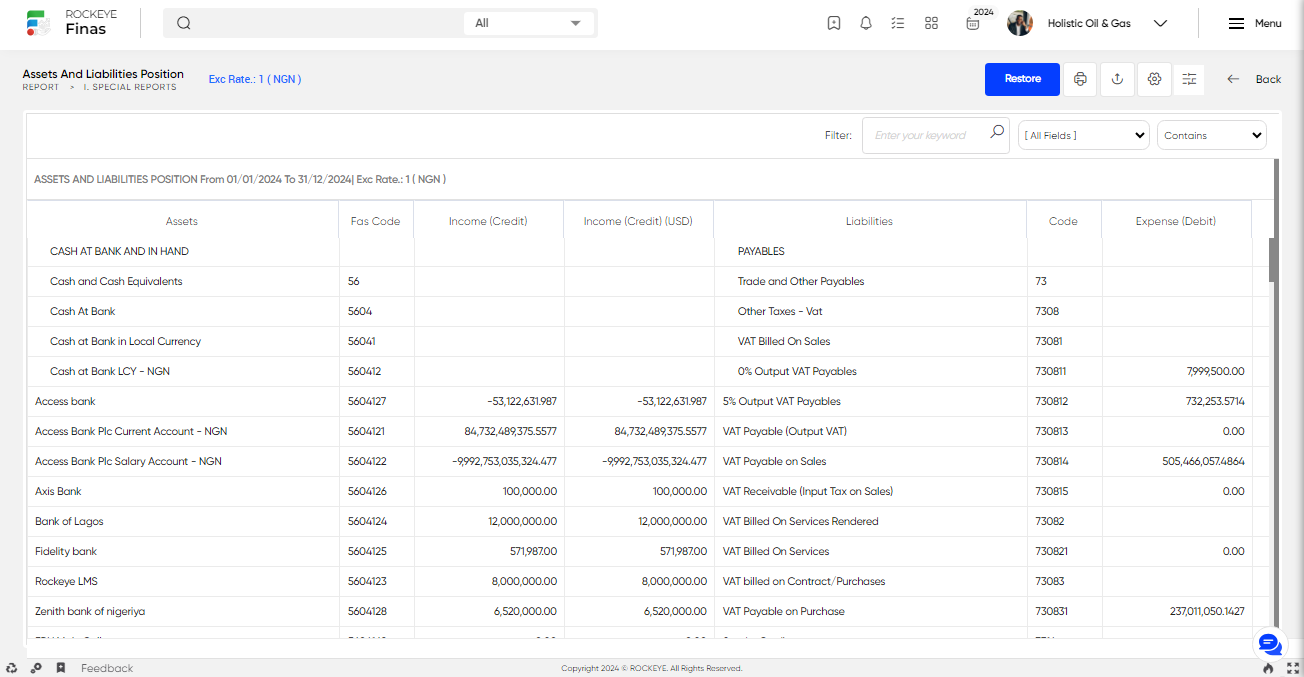Image resolution: width=1304 pixels, height=677 pixels.
Task: Click the Rockeye LMS asset row
Action: point(66,582)
